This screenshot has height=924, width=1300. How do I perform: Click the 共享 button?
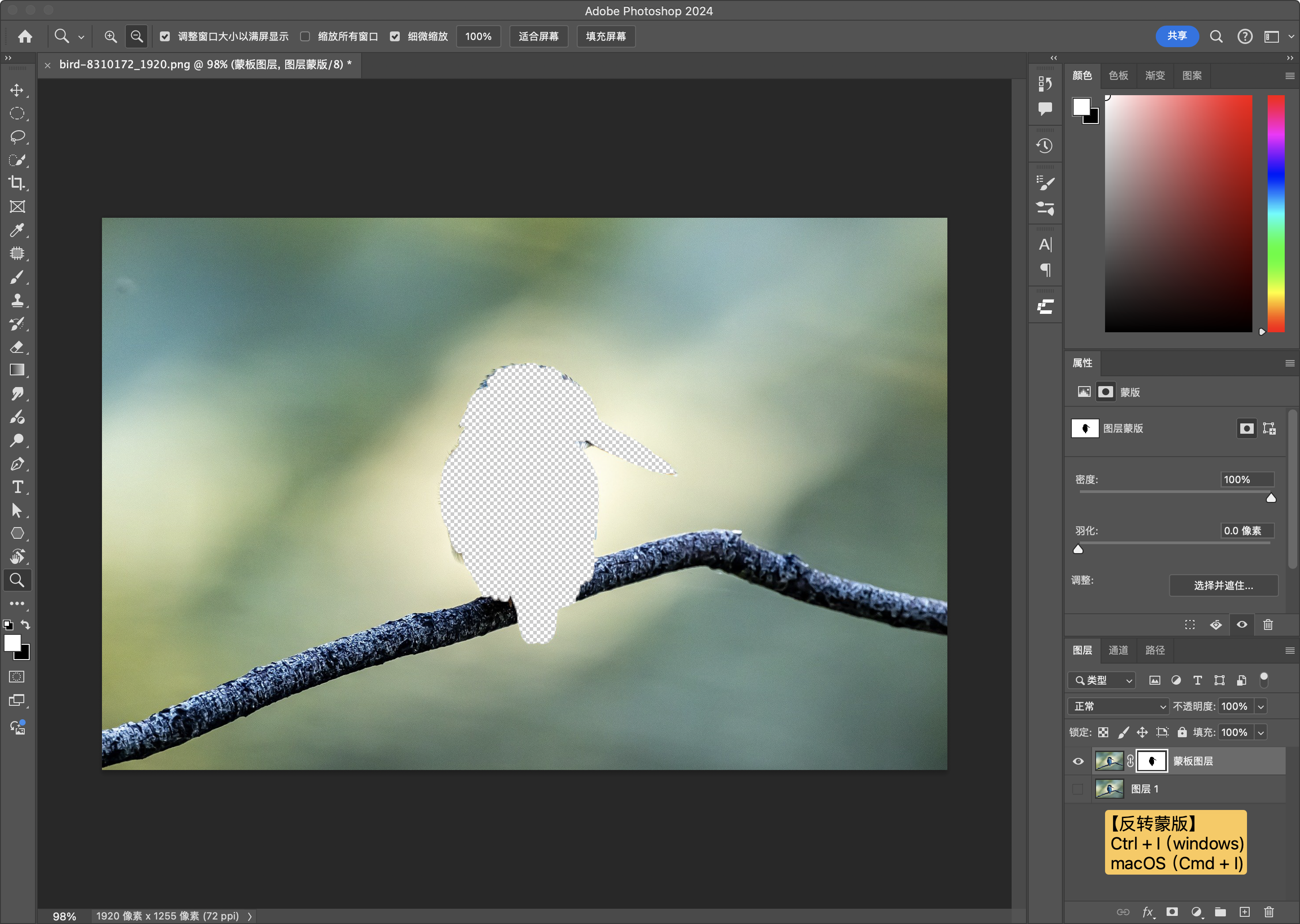[x=1177, y=36]
